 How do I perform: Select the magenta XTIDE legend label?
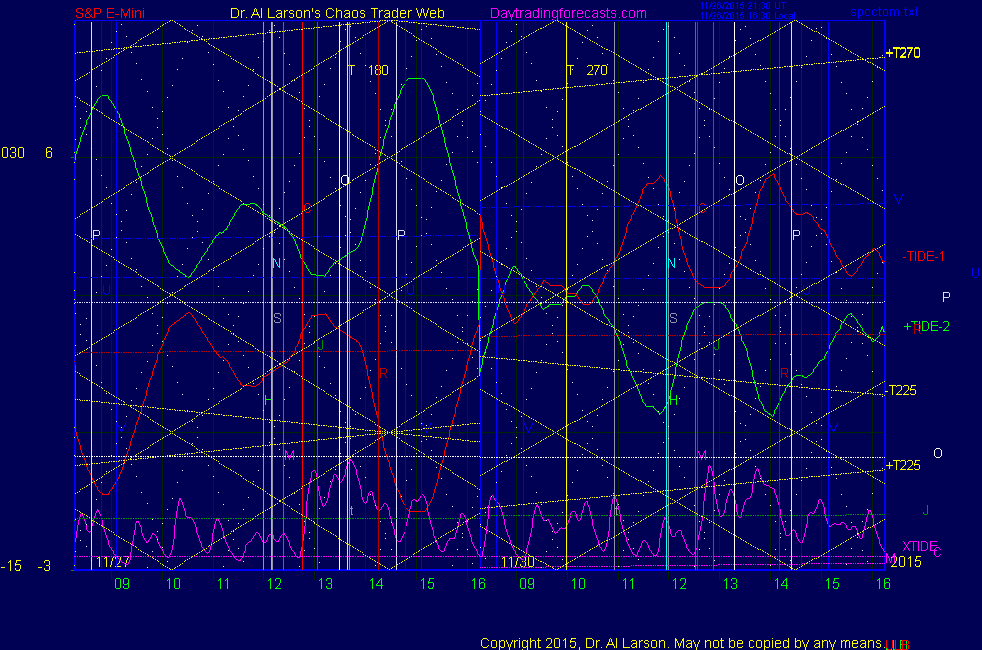(x=920, y=546)
